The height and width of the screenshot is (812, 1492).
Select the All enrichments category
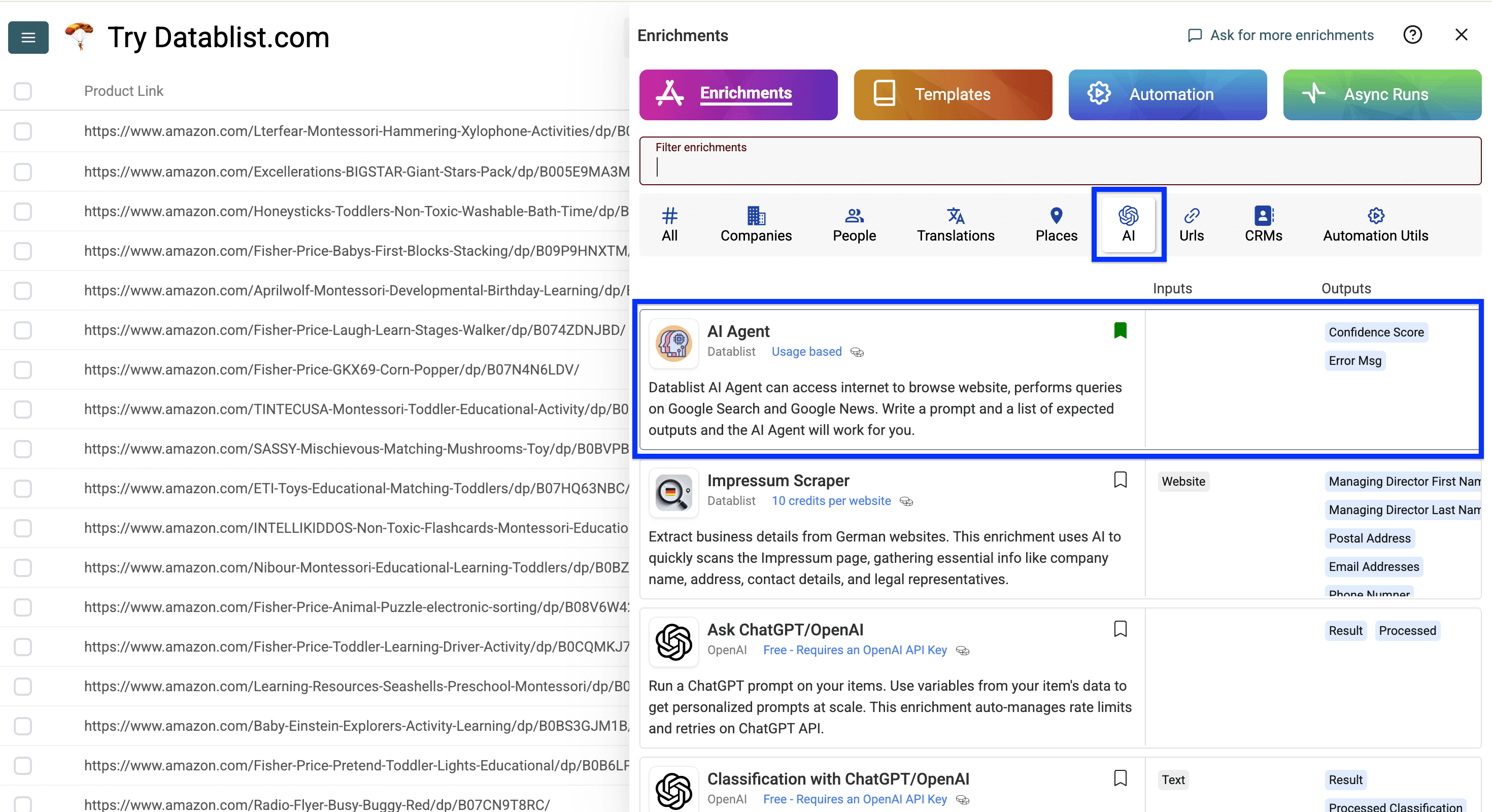click(669, 224)
